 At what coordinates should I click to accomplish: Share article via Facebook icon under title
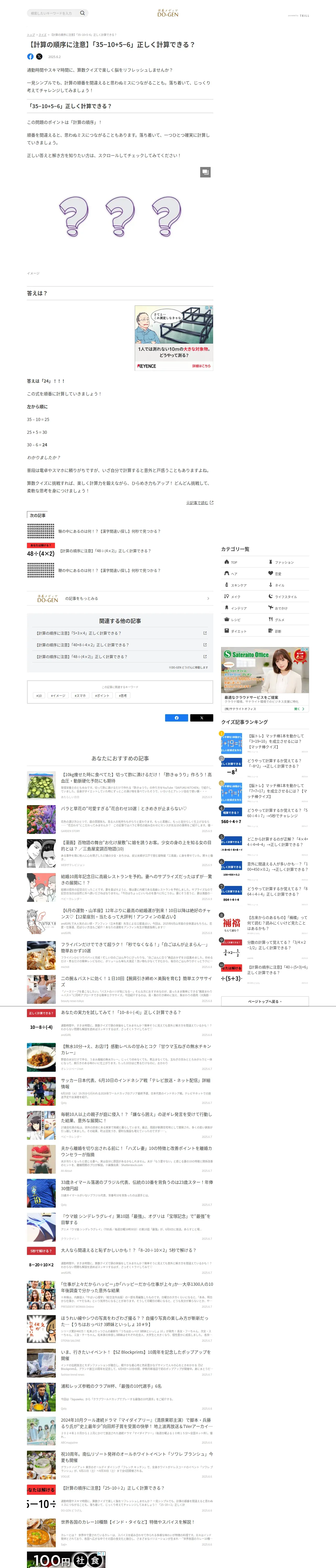[x=31, y=57]
